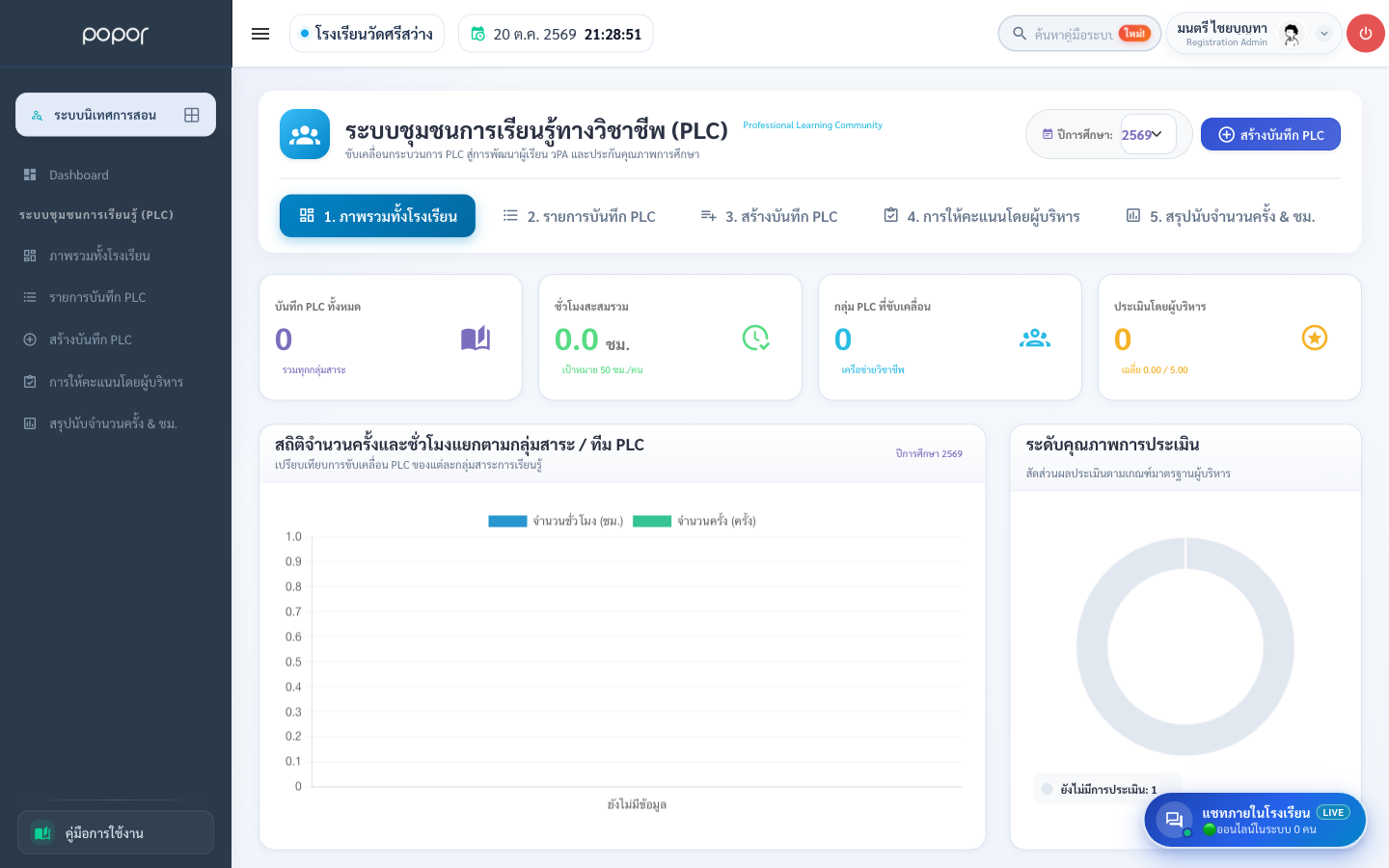Click the book icon in คู่มือการใช้งาน
Viewport: 1389px width, 868px height.
click(x=42, y=832)
